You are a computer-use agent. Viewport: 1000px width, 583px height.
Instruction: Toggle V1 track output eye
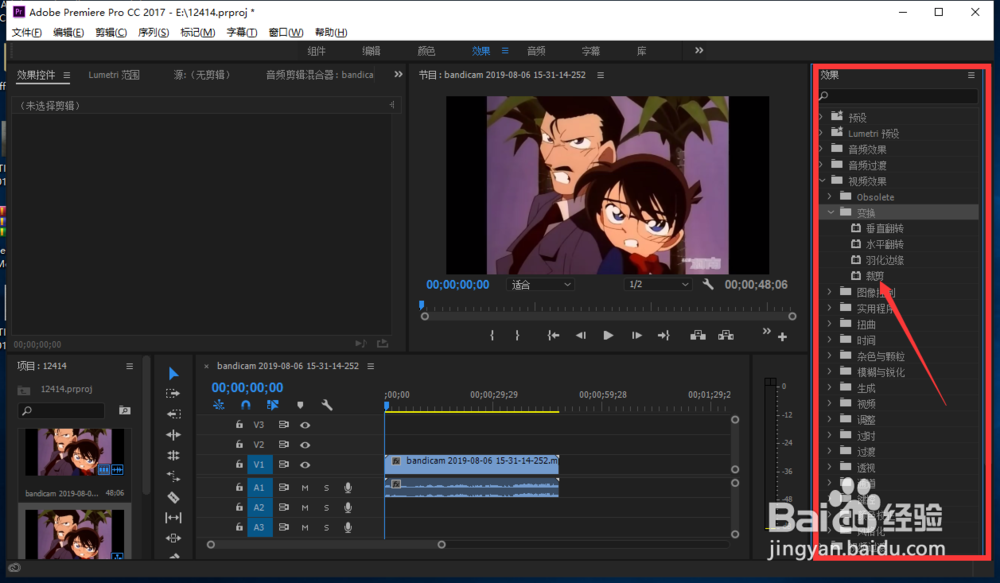pyautogui.click(x=305, y=465)
